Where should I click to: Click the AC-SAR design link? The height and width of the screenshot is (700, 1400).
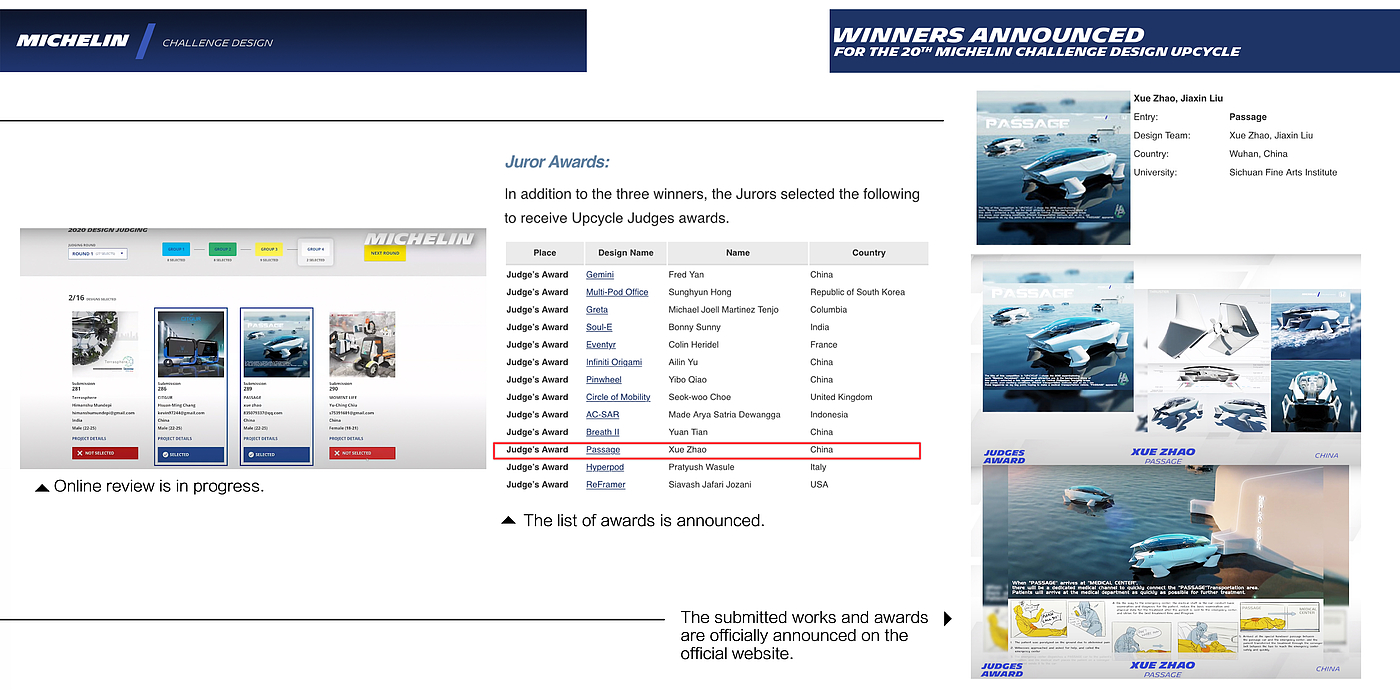(602, 415)
